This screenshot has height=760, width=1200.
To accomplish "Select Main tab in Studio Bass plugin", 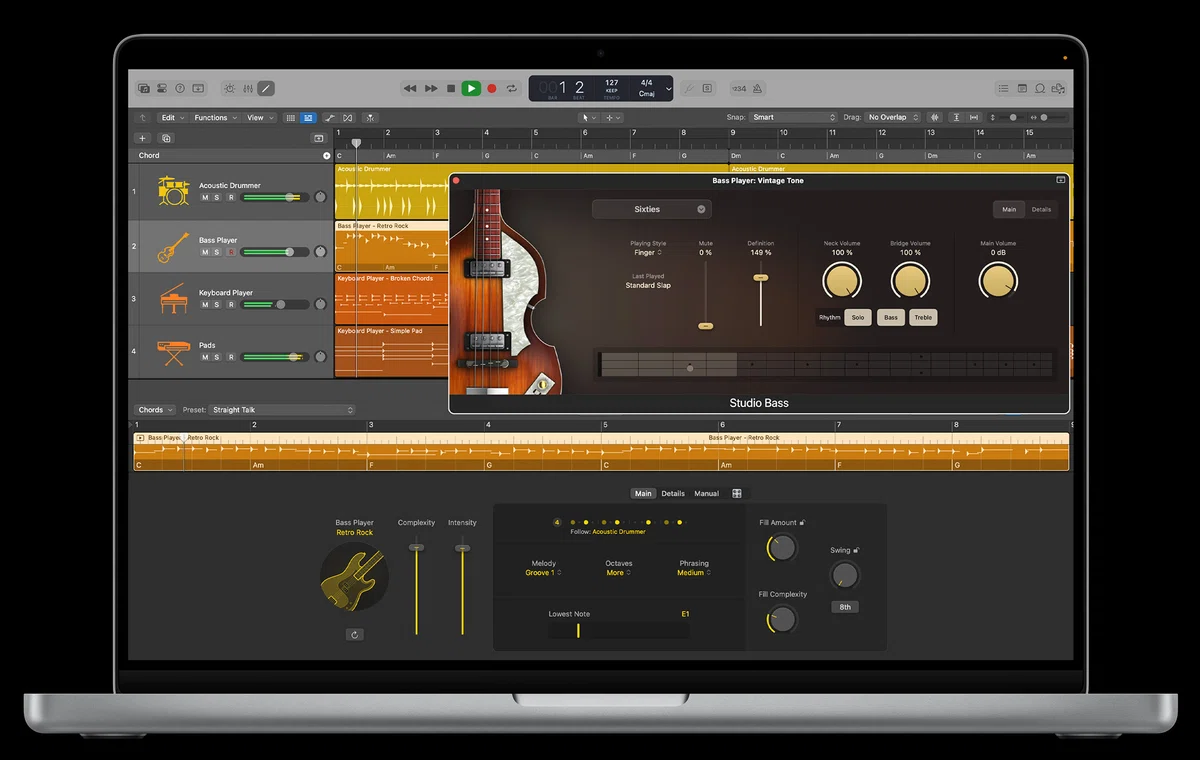I will coord(1009,209).
